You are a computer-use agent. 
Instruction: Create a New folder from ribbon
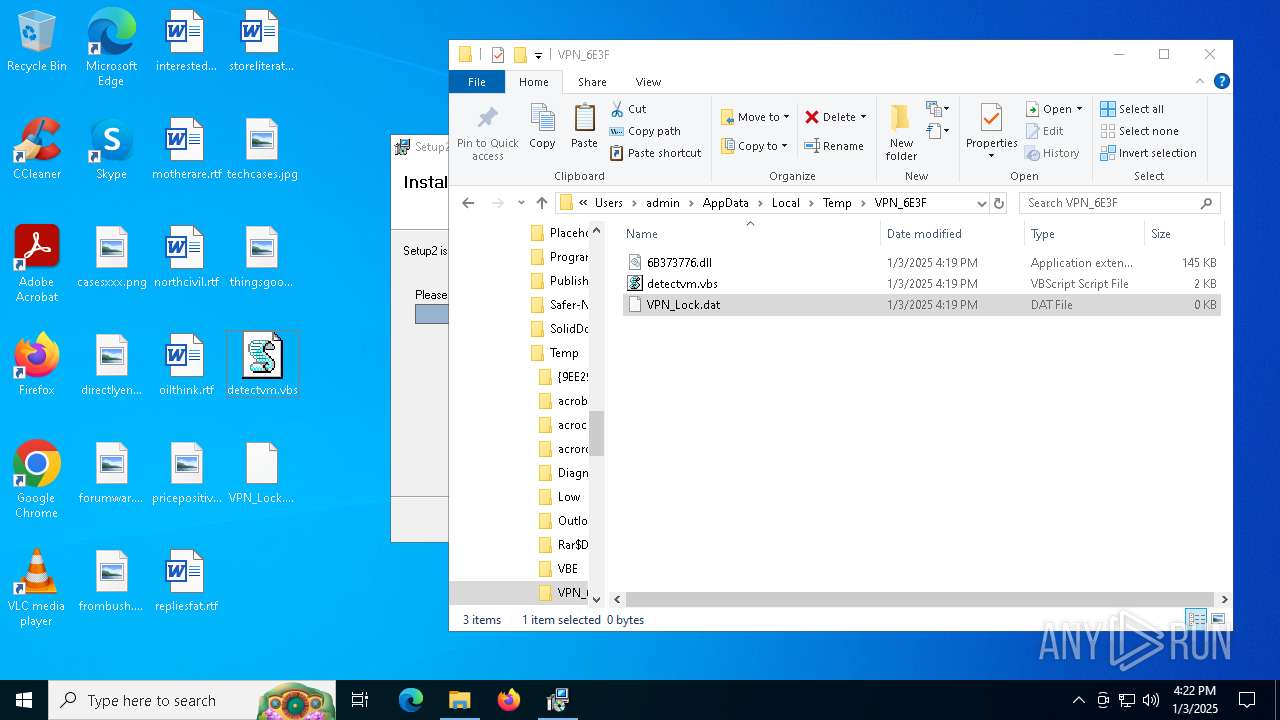(x=901, y=132)
